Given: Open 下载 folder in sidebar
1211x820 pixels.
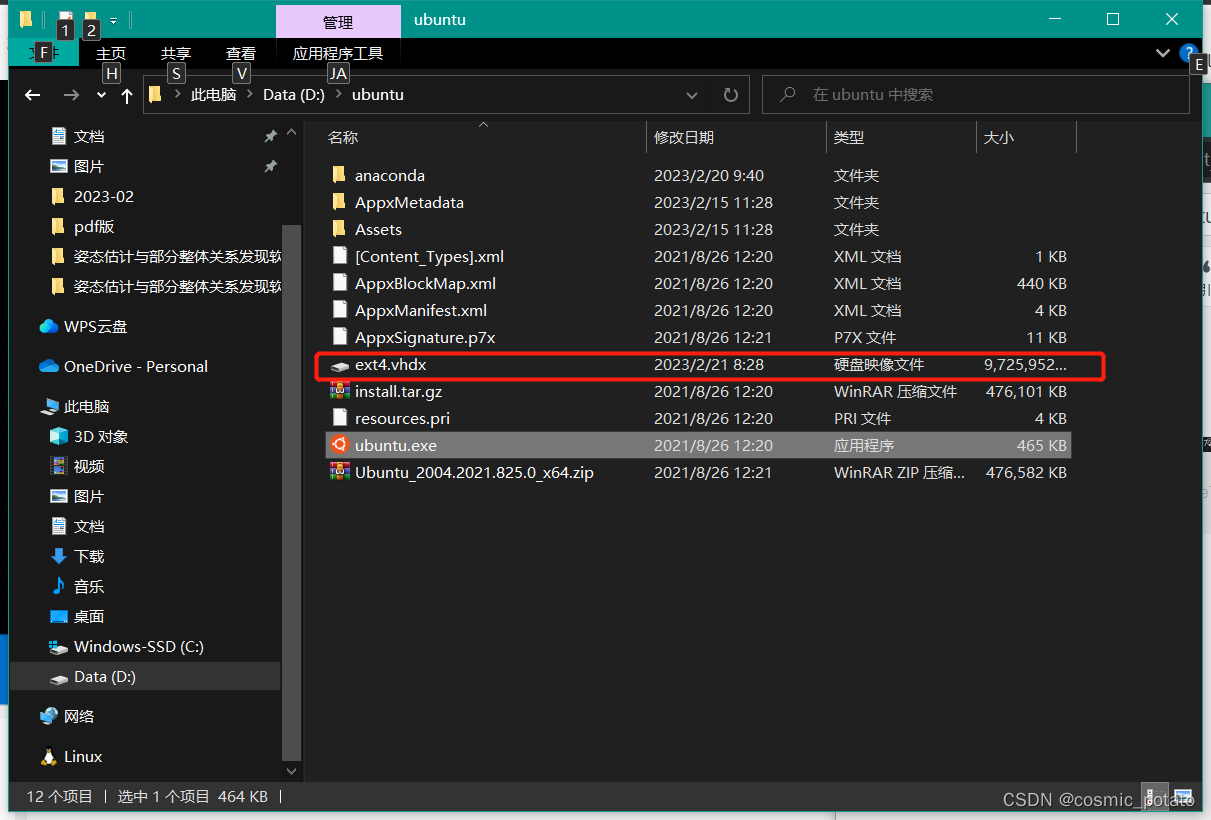Looking at the screenshot, I should pos(77,556).
